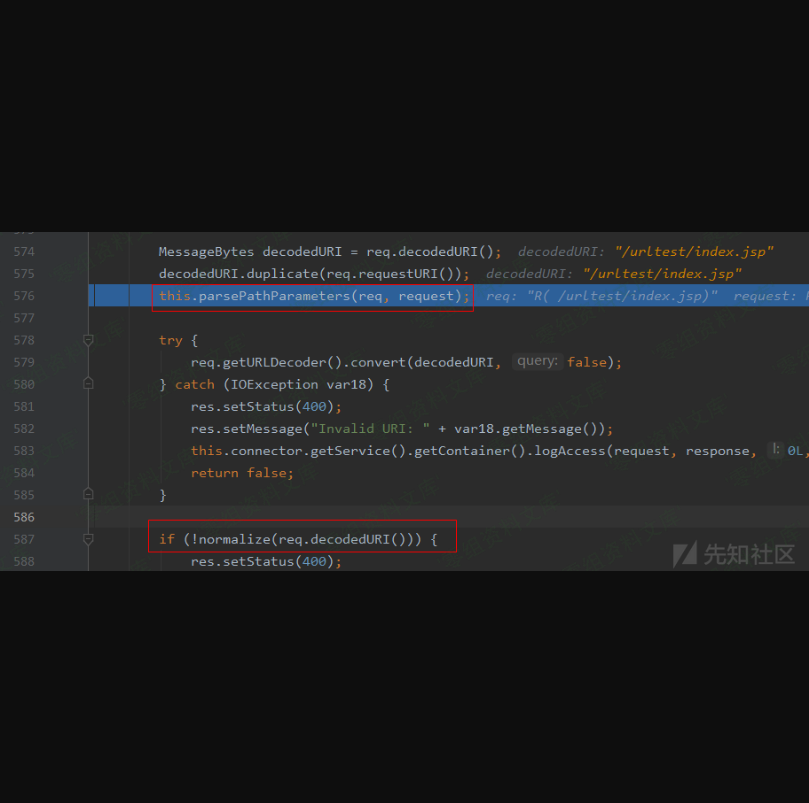Screen dimensions: 809x803
Task: Click inline debug value on line 575
Action: pos(613,274)
